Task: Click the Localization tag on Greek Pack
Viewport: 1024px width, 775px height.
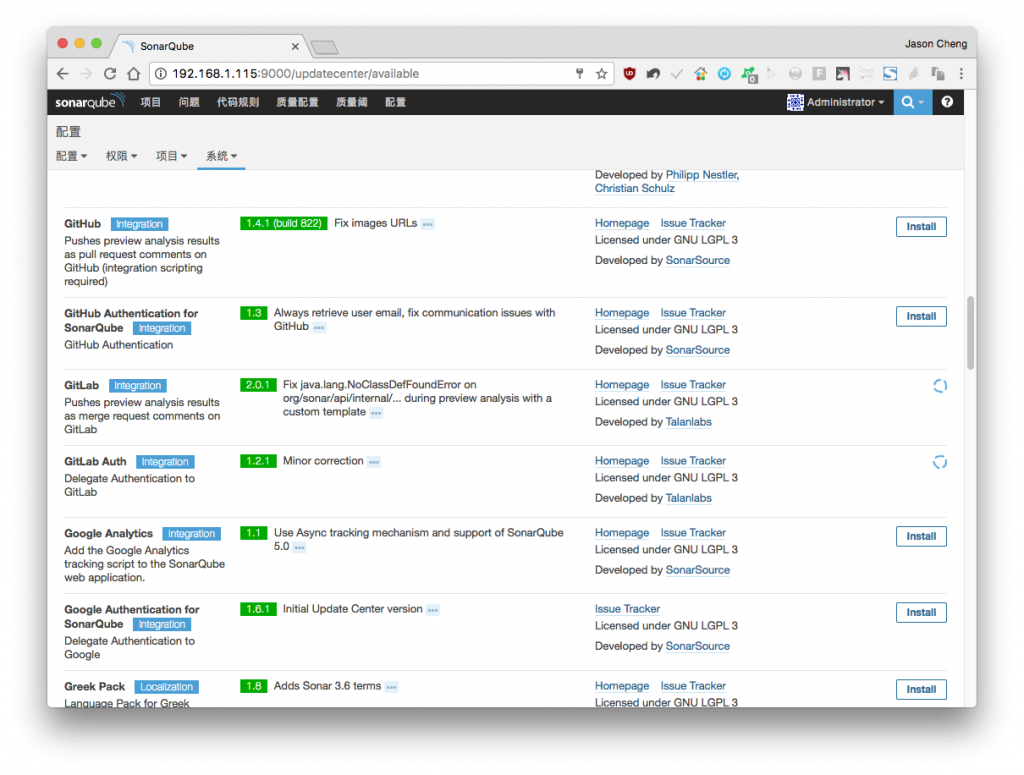Action: tap(167, 687)
